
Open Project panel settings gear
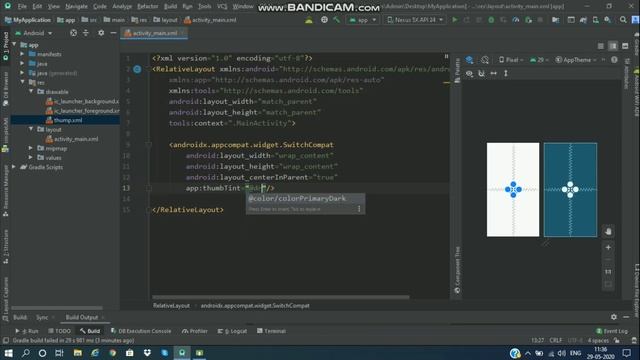(x=101, y=33)
